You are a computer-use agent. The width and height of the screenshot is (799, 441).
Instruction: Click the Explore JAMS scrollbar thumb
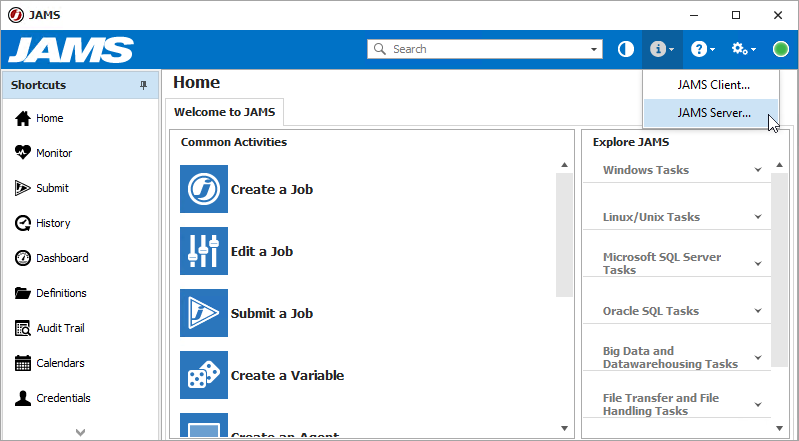pos(779,270)
